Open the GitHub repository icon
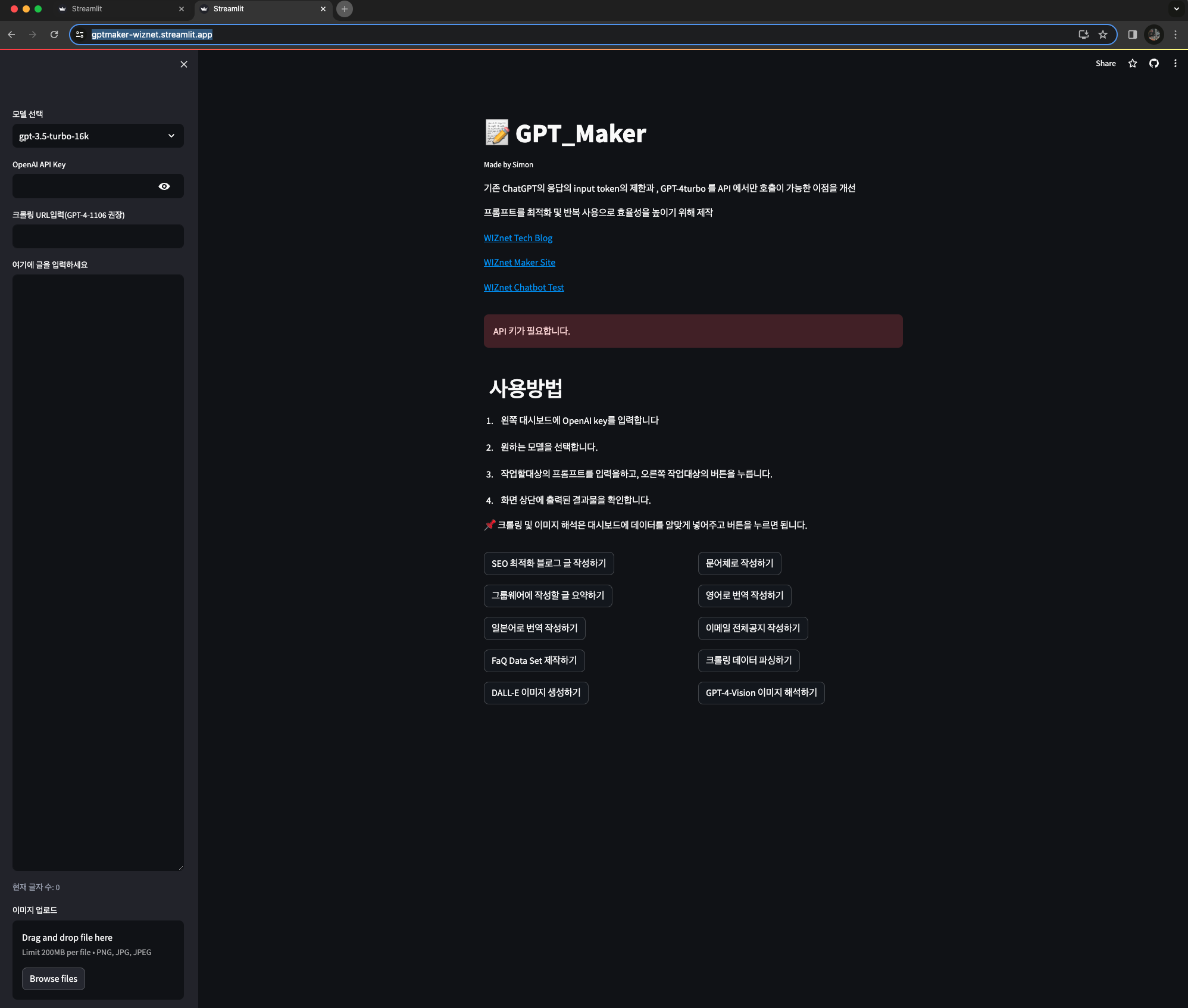Viewport: 1188px width, 1008px height. [1154, 64]
